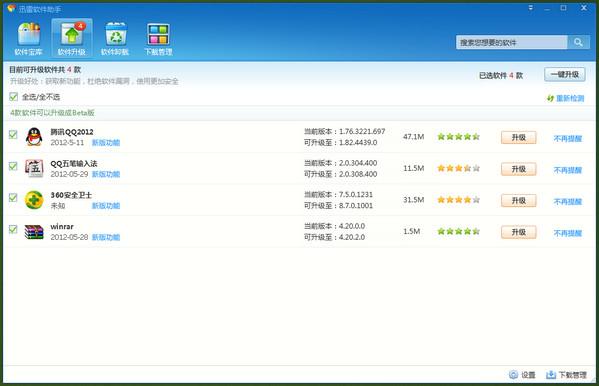Click the 一键升级 button
Viewport: 599px width, 386px height.
point(565,74)
